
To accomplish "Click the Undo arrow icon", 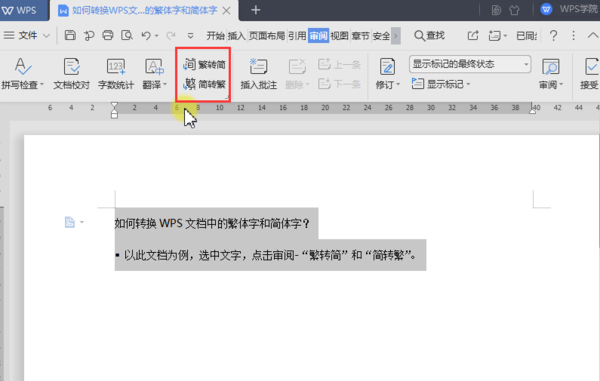I will tap(146, 36).
